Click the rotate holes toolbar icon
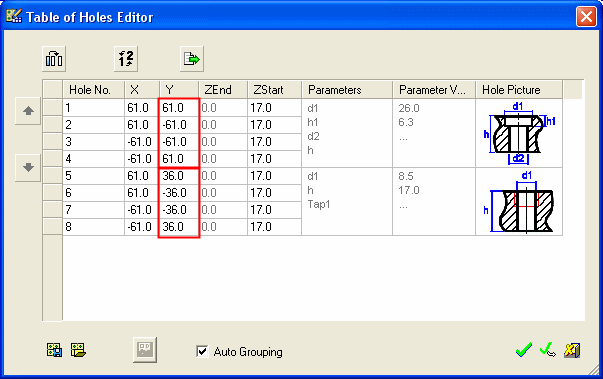The width and height of the screenshot is (603, 379). [x=54, y=59]
